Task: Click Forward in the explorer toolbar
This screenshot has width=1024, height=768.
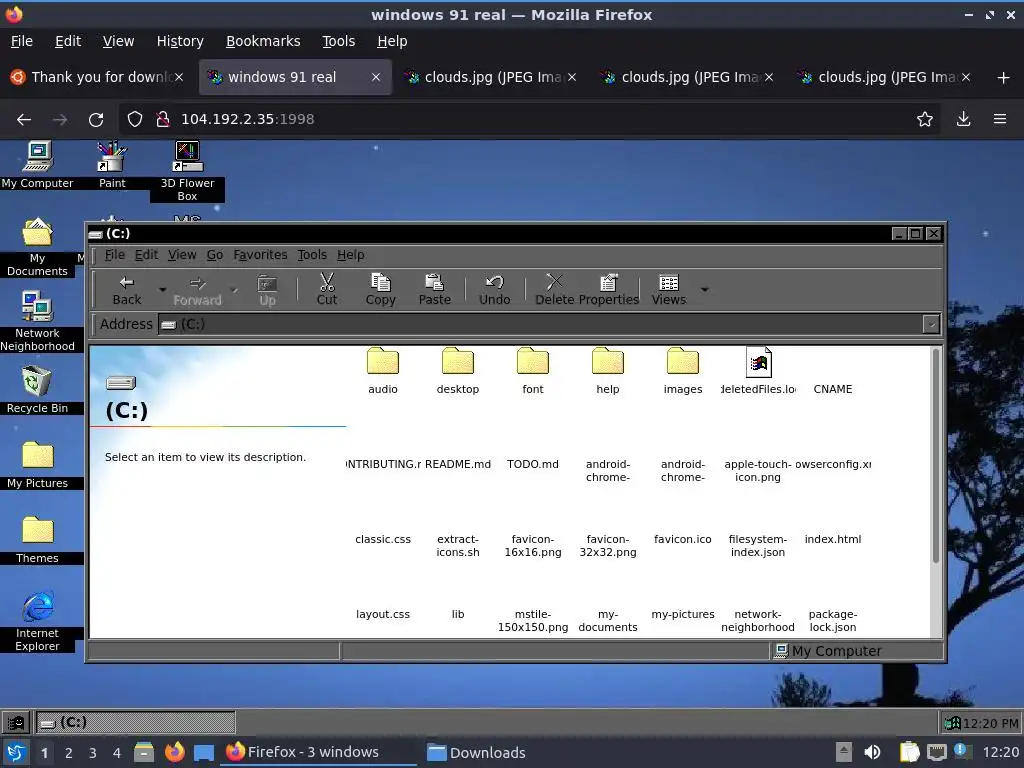Action: tap(197, 290)
